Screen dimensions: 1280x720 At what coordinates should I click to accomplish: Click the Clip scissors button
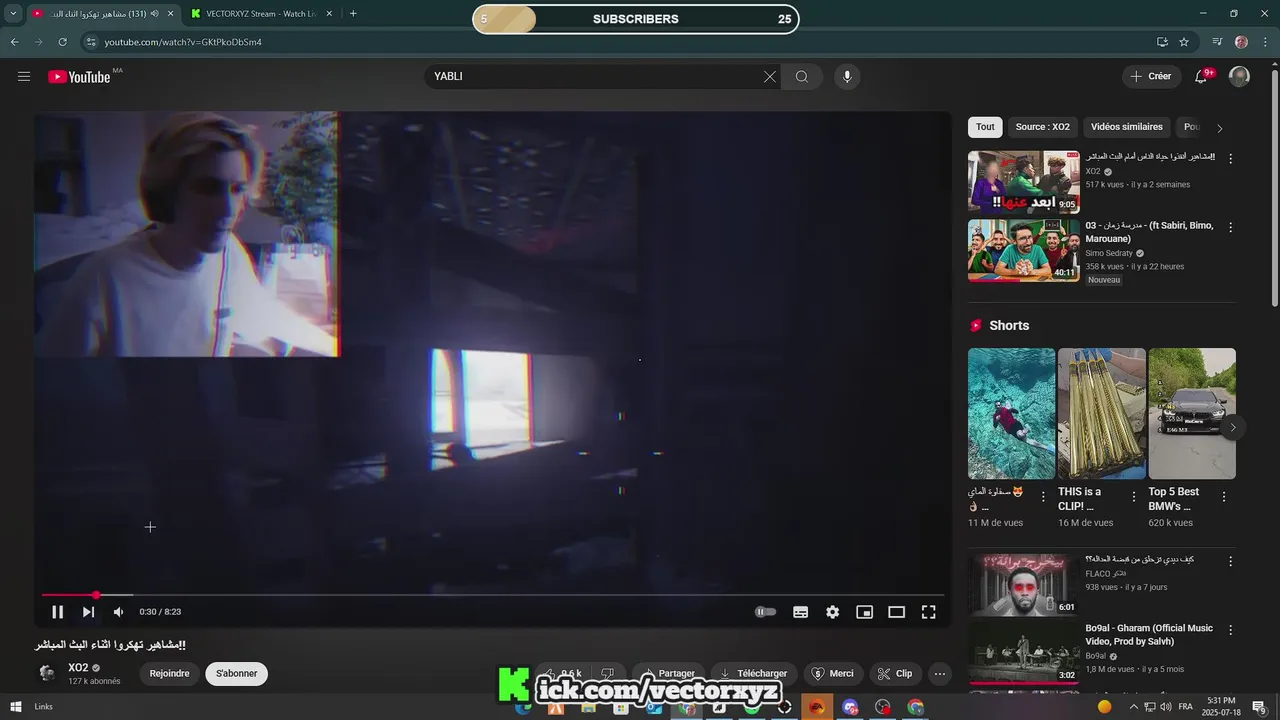pyautogui.click(x=895, y=674)
